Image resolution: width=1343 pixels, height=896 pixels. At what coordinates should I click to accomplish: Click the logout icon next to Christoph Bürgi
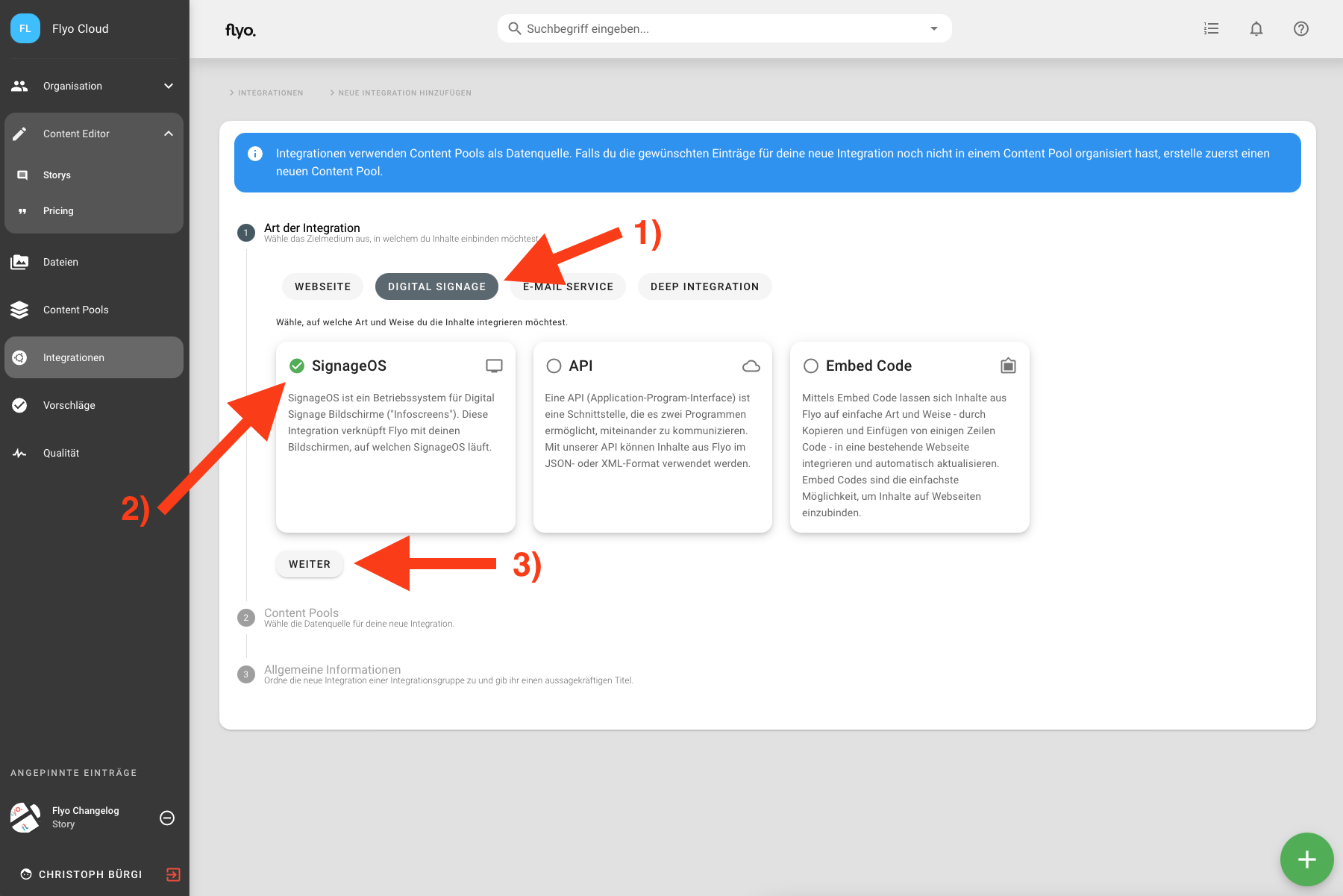point(173,874)
